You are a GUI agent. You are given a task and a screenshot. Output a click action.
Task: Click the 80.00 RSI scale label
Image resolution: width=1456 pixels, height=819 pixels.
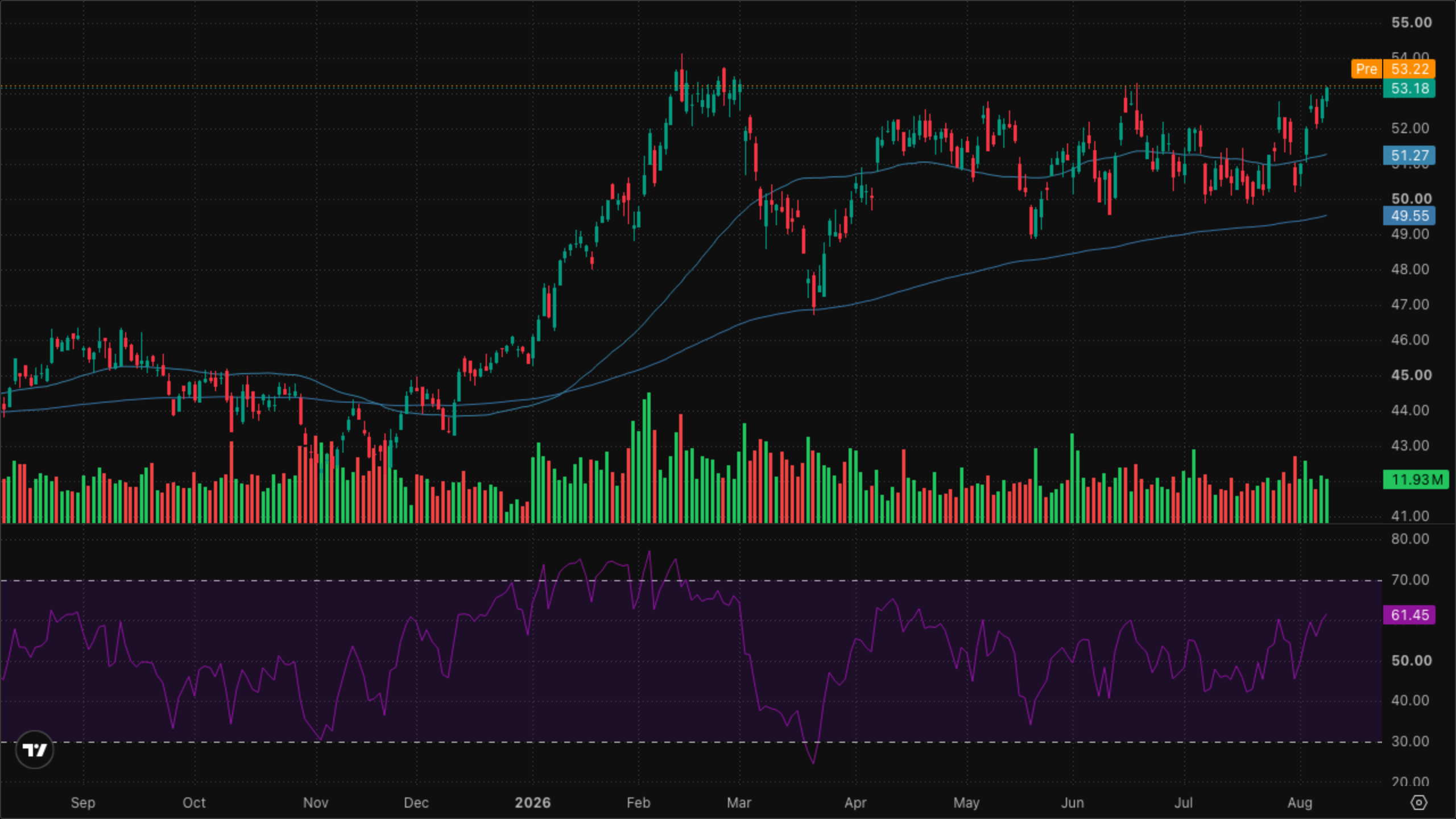pyautogui.click(x=1410, y=539)
